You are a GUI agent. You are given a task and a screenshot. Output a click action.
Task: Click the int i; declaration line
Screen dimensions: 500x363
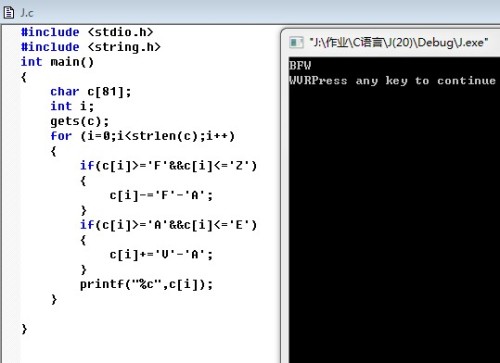point(72,106)
